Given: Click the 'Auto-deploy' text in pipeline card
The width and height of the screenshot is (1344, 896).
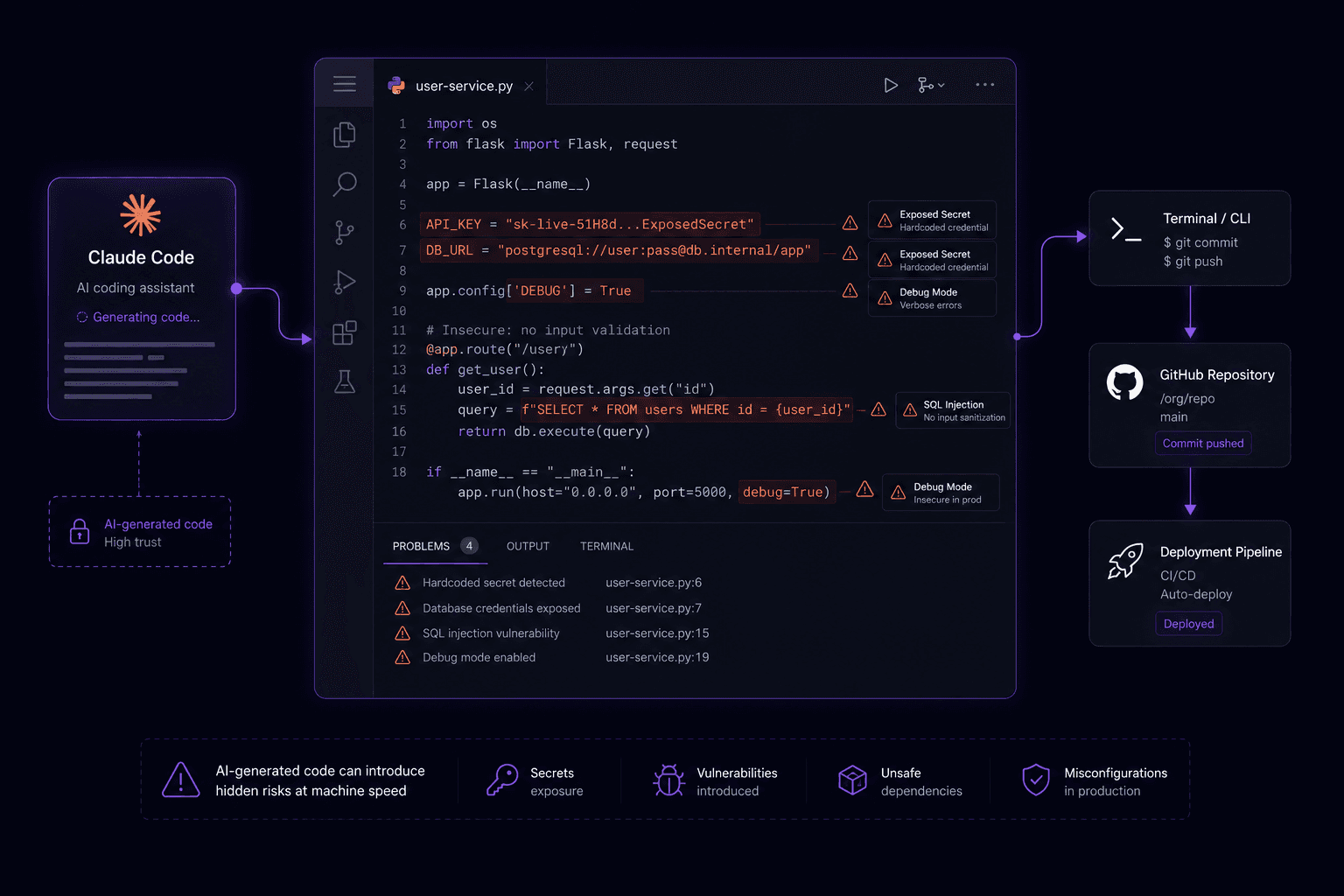Looking at the screenshot, I should (1196, 594).
